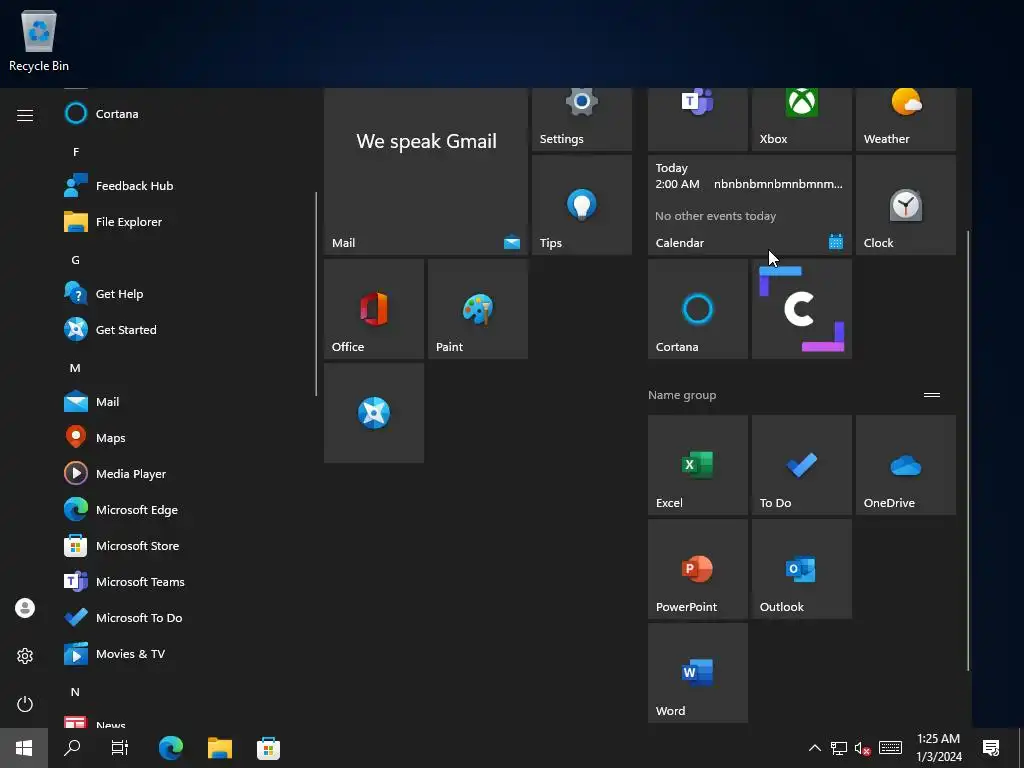Open the Cortana tile
The height and width of the screenshot is (768, 1024).
697,309
